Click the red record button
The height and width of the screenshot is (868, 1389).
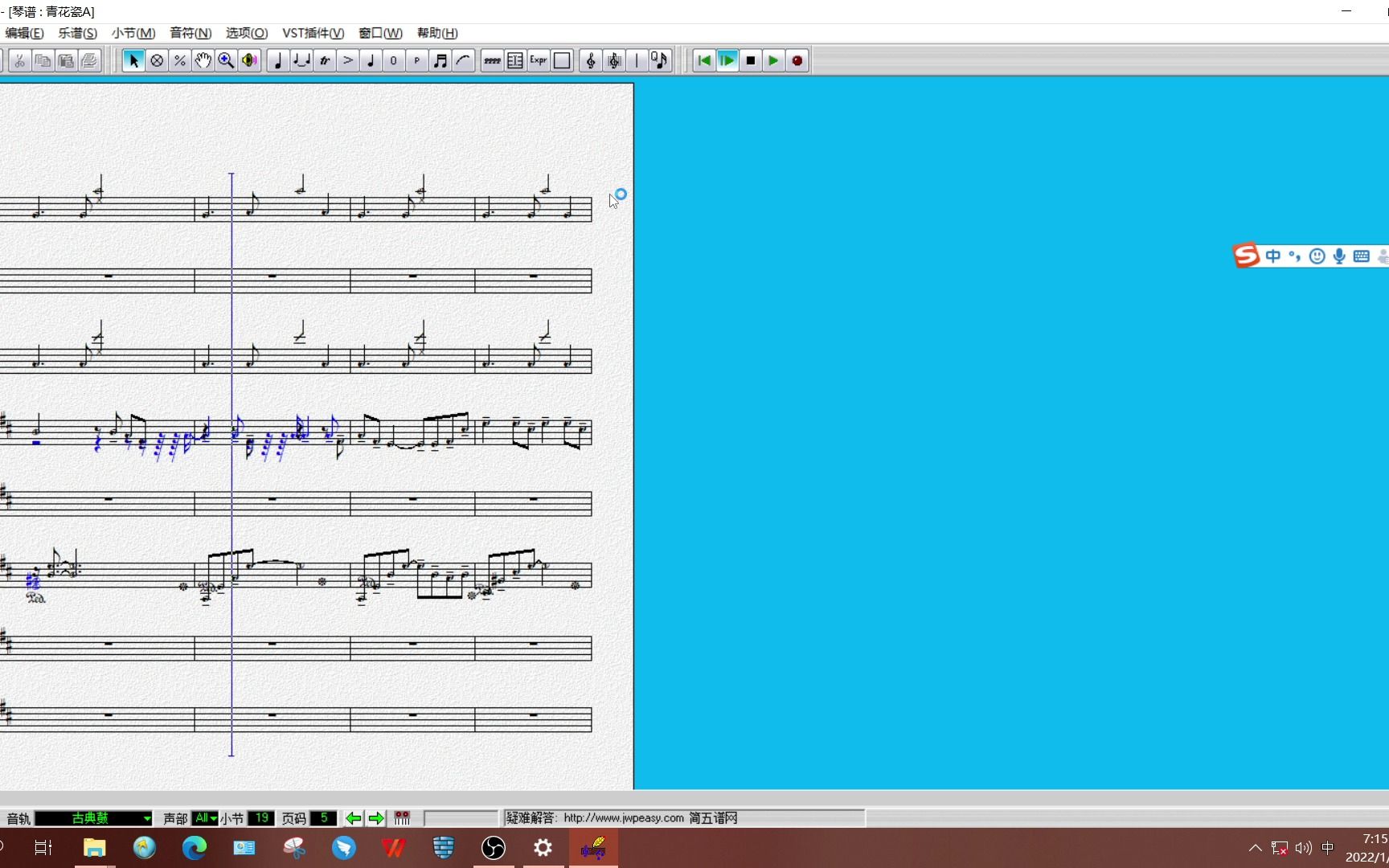(797, 60)
